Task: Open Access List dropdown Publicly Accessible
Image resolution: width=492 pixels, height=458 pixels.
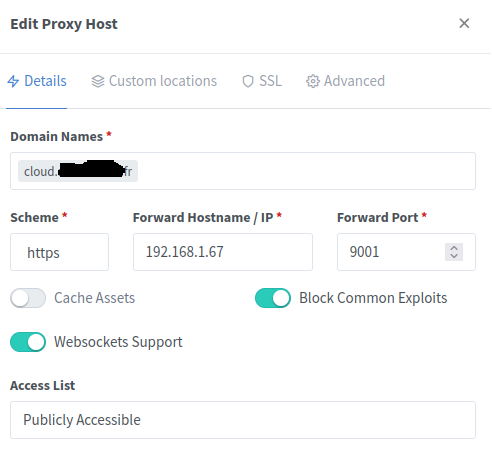Action: [243, 420]
